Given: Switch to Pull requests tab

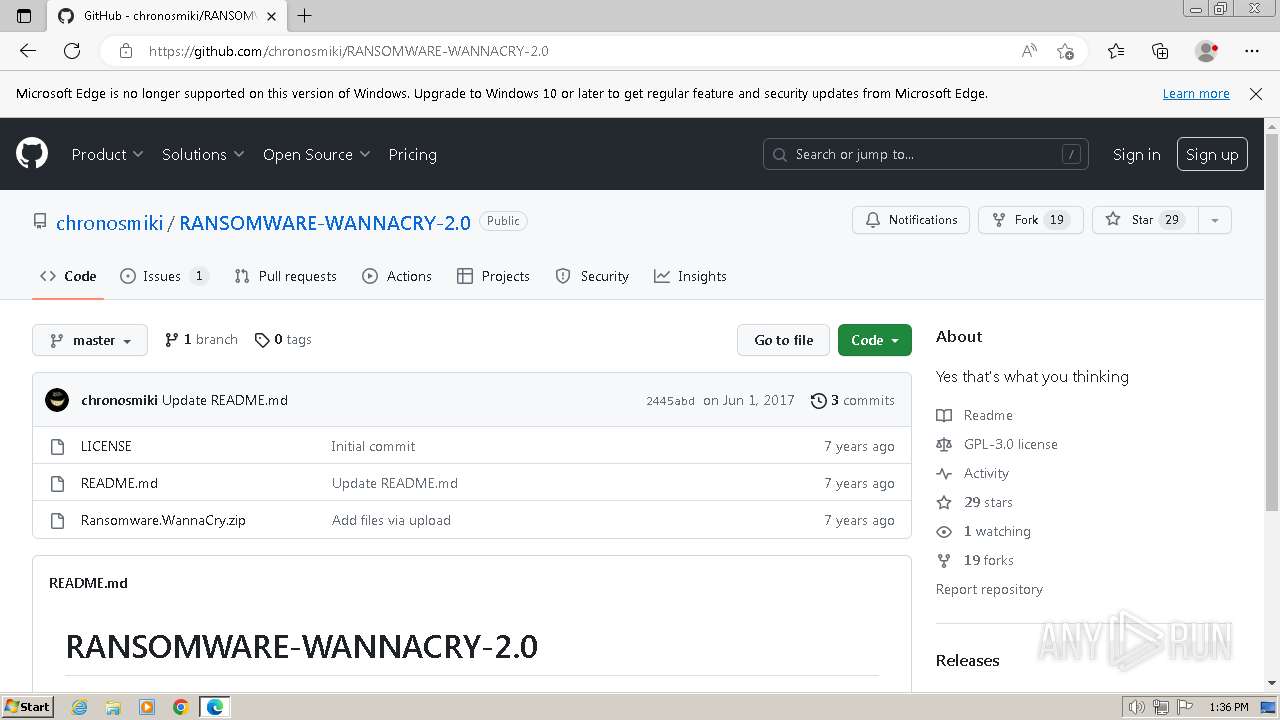Looking at the screenshot, I should click(285, 276).
